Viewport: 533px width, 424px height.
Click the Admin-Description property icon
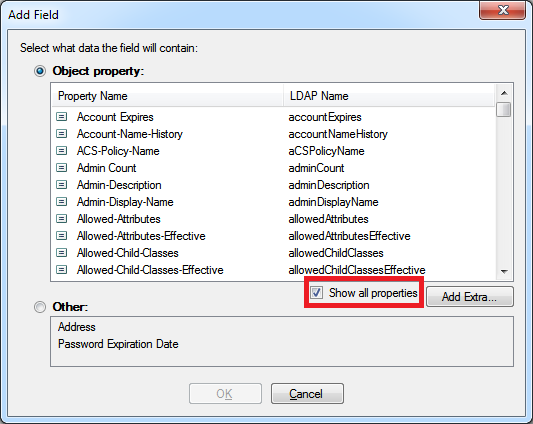61,185
